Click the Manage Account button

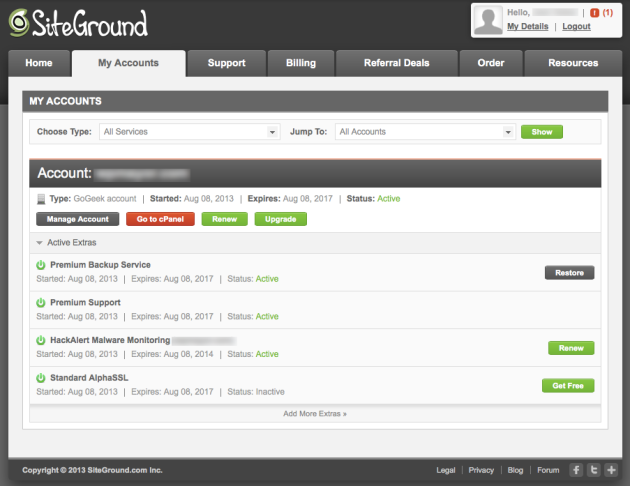(78, 219)
